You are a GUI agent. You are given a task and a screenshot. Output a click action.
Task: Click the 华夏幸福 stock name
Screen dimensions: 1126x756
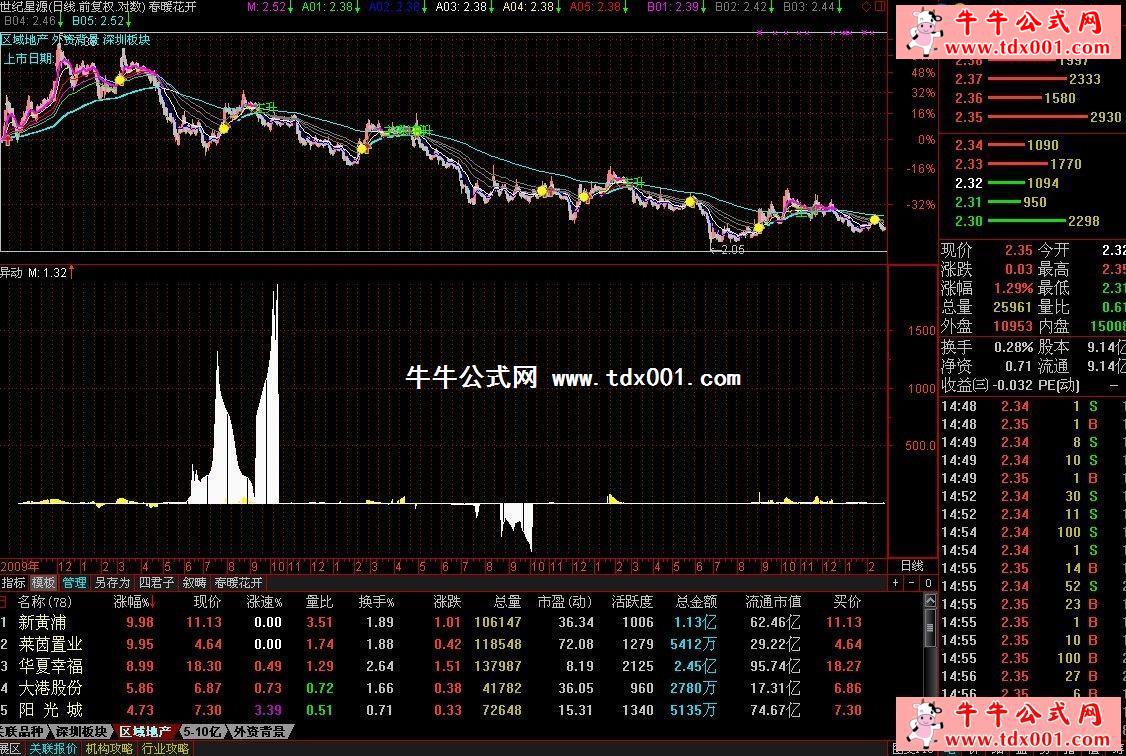coord(50,666)
